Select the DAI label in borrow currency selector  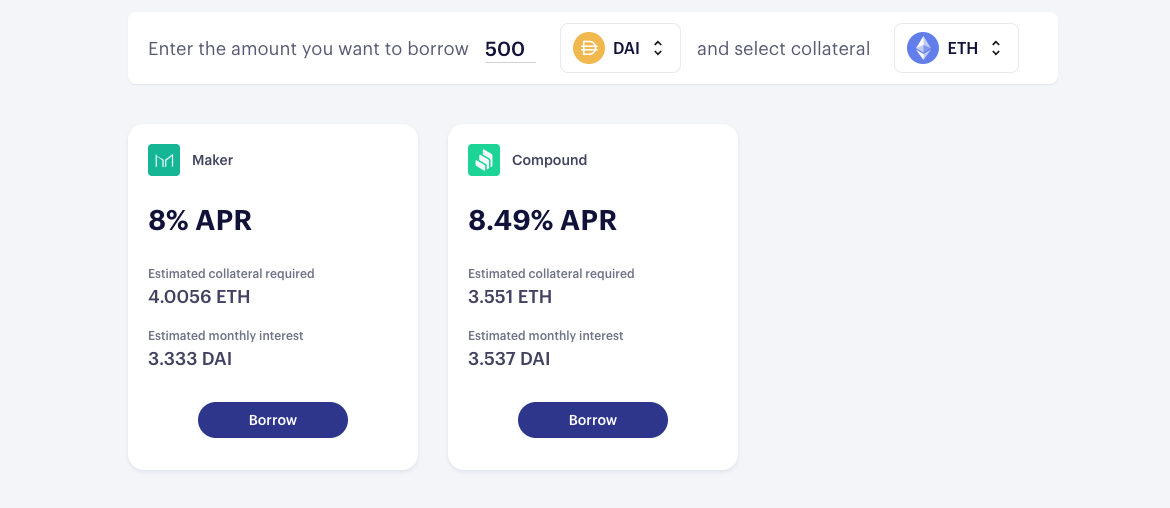pos(626,48)
